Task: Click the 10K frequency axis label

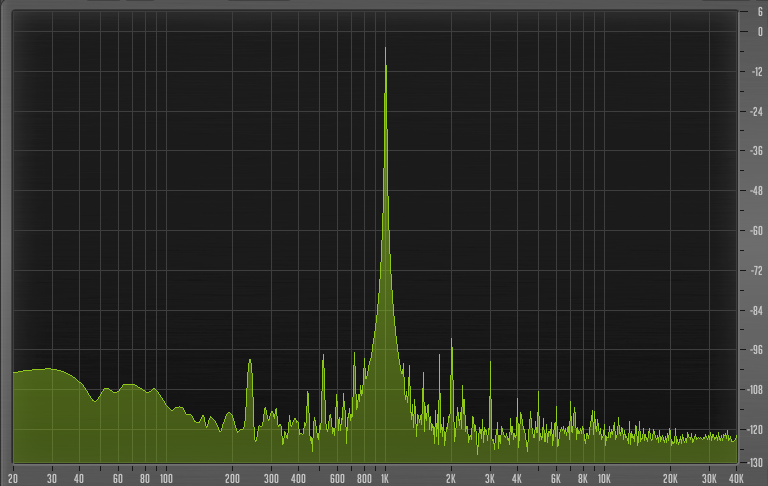Action: coord(604,479)
